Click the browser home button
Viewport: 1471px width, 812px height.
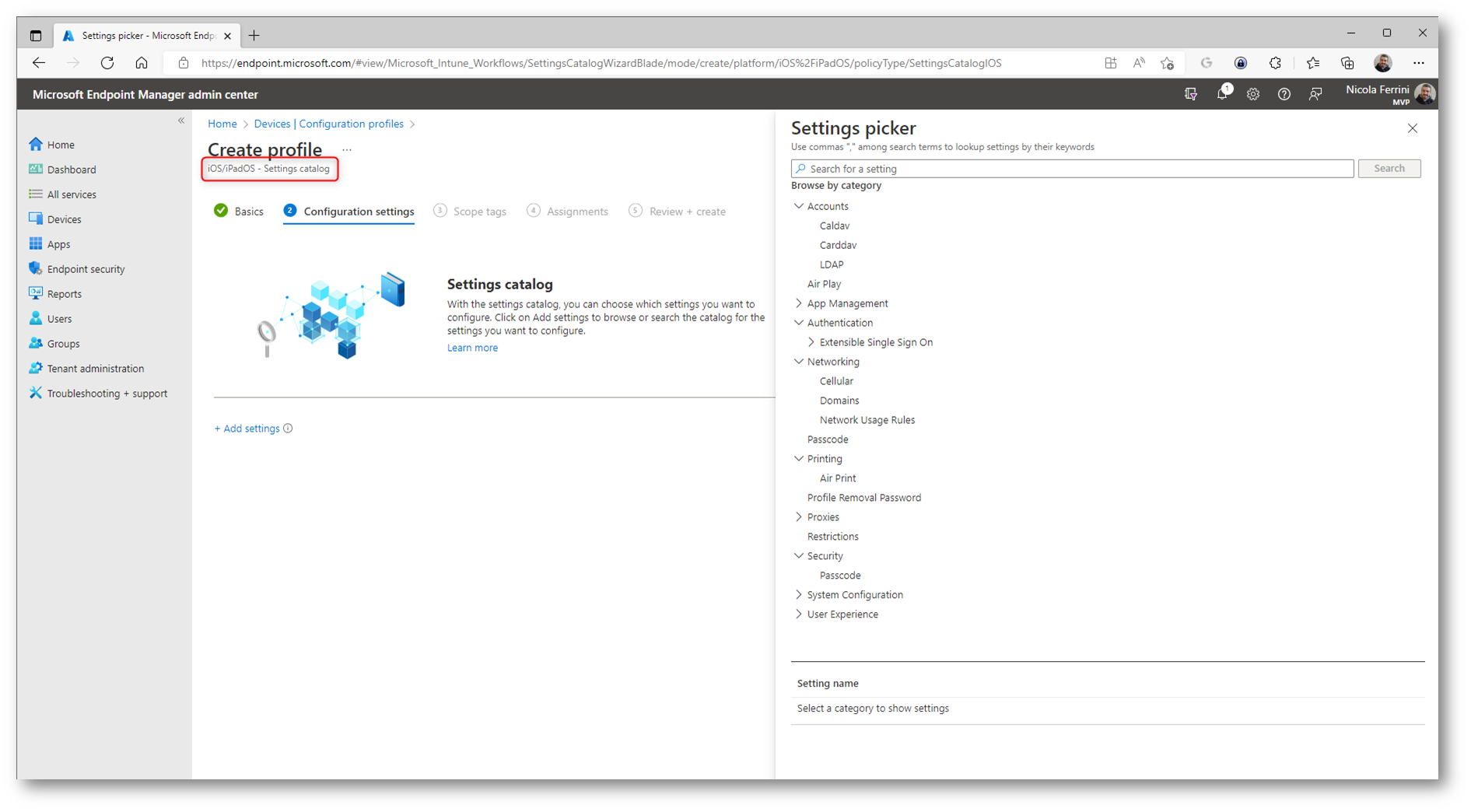click(142, 63)
